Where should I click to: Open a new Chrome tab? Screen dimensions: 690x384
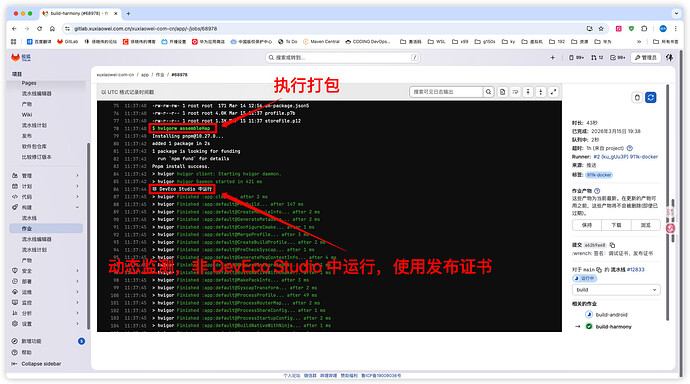tap(128, 14)
